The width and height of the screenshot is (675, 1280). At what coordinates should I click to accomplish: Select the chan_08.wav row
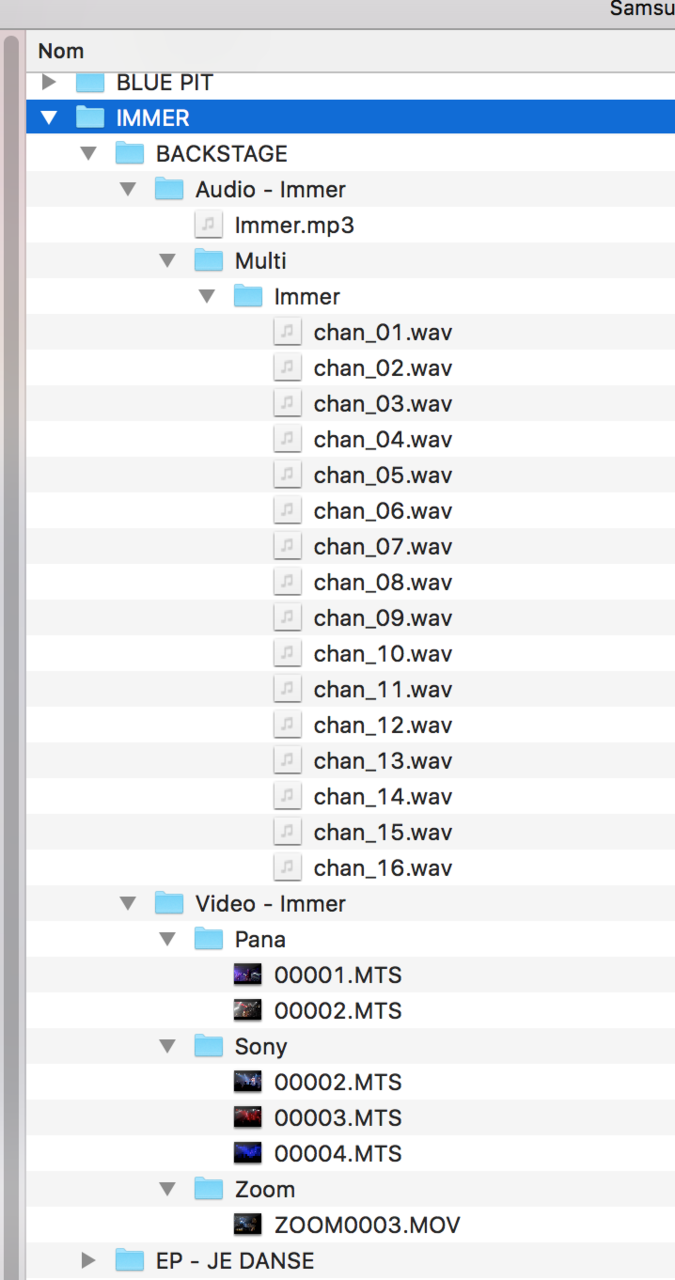[351, 582]
